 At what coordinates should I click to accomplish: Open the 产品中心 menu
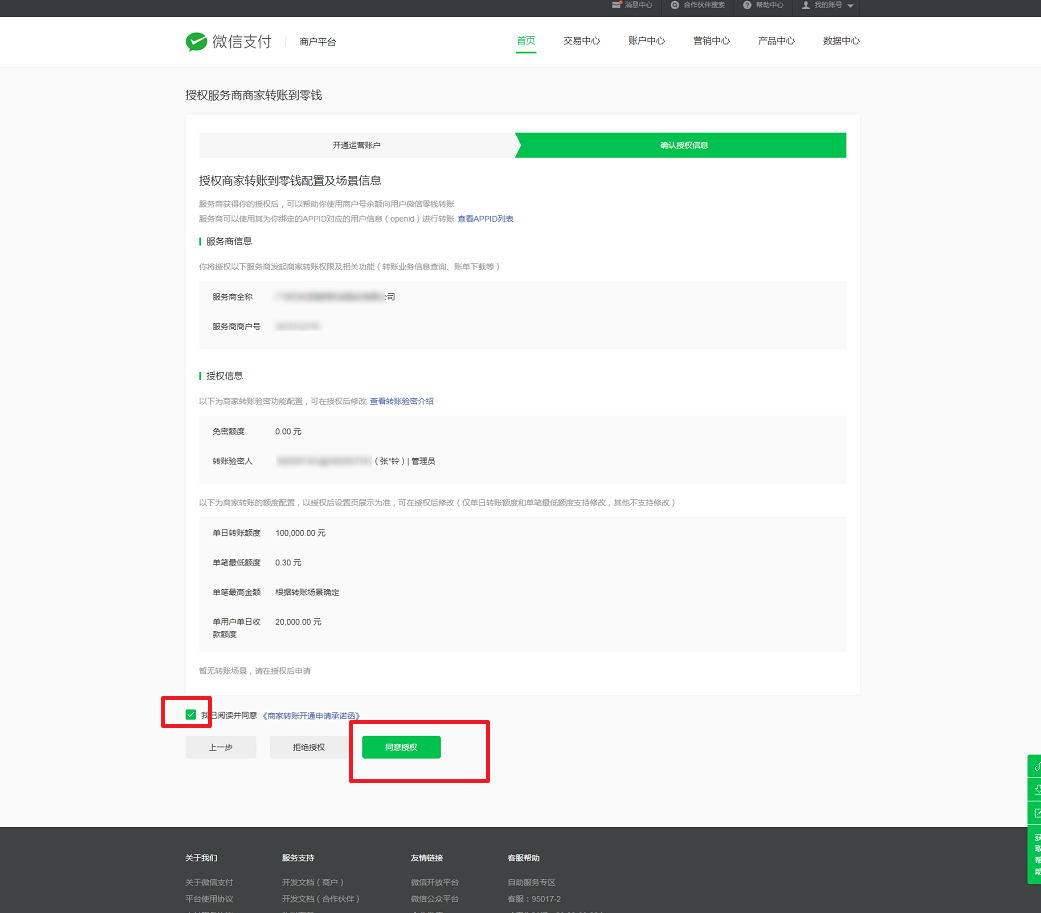pos(777,41)
